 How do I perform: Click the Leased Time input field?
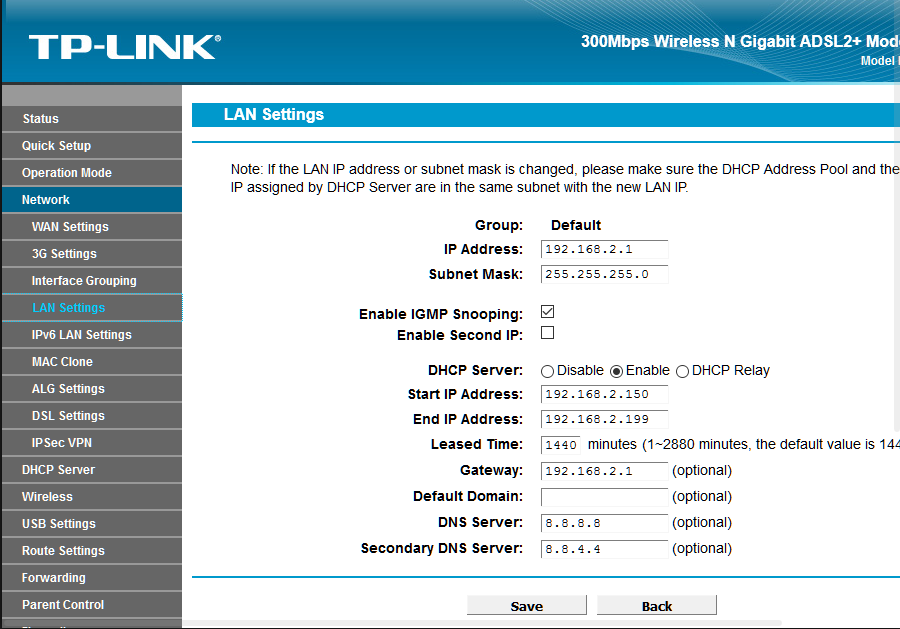[560, 445]
